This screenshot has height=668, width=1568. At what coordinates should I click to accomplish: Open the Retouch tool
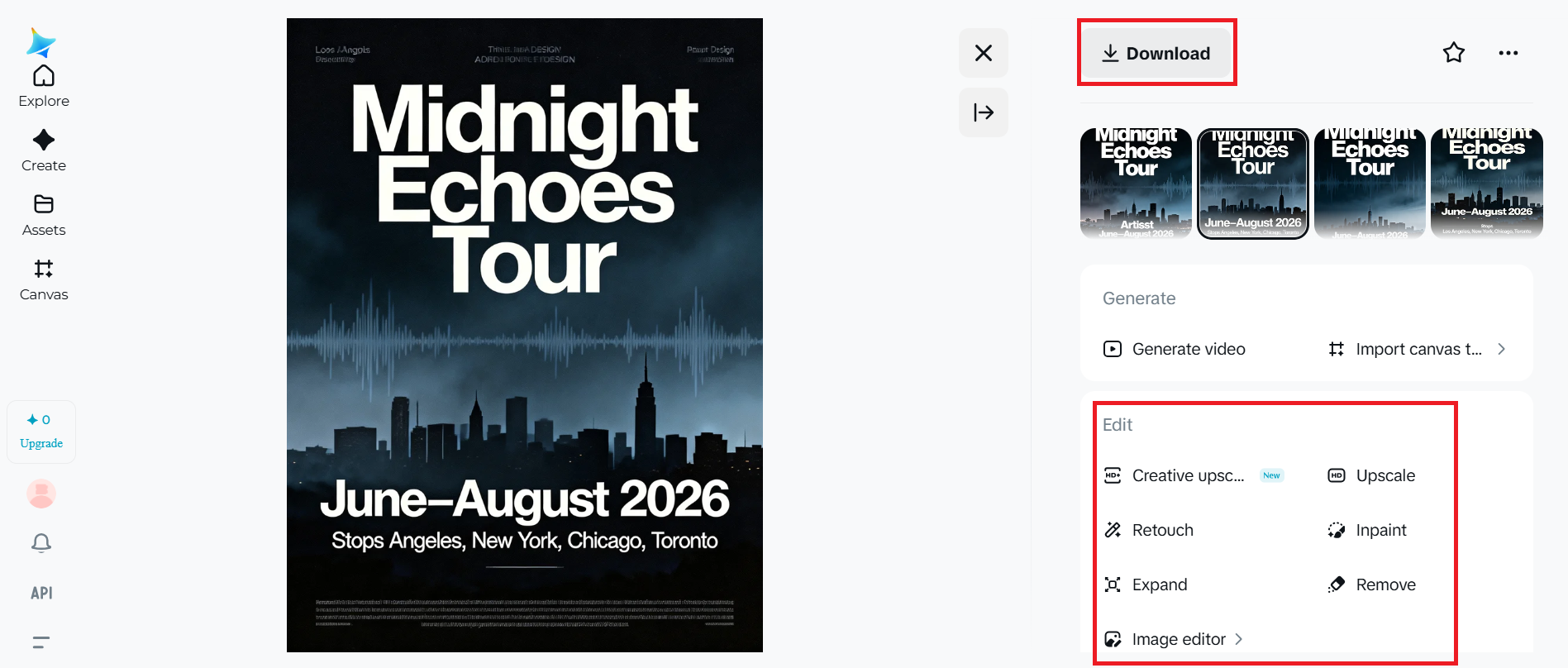(x=1162, y=530)
